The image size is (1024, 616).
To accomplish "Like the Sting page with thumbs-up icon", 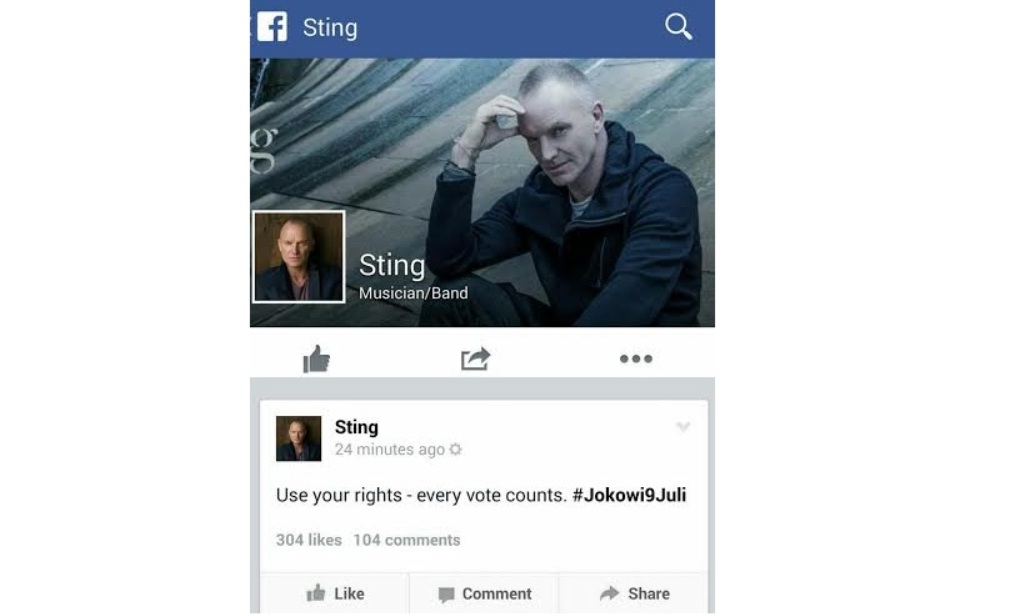I will point(317,359).
